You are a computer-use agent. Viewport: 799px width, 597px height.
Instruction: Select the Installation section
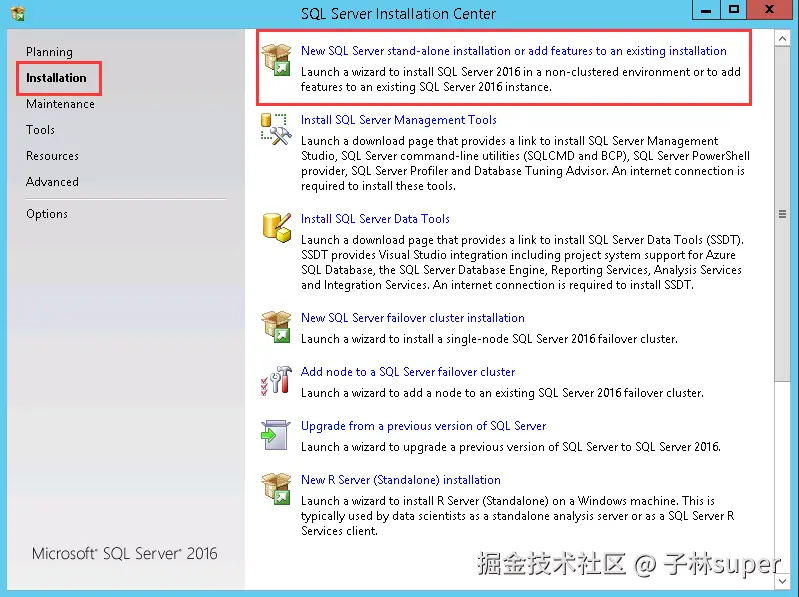tap(57, 78)
